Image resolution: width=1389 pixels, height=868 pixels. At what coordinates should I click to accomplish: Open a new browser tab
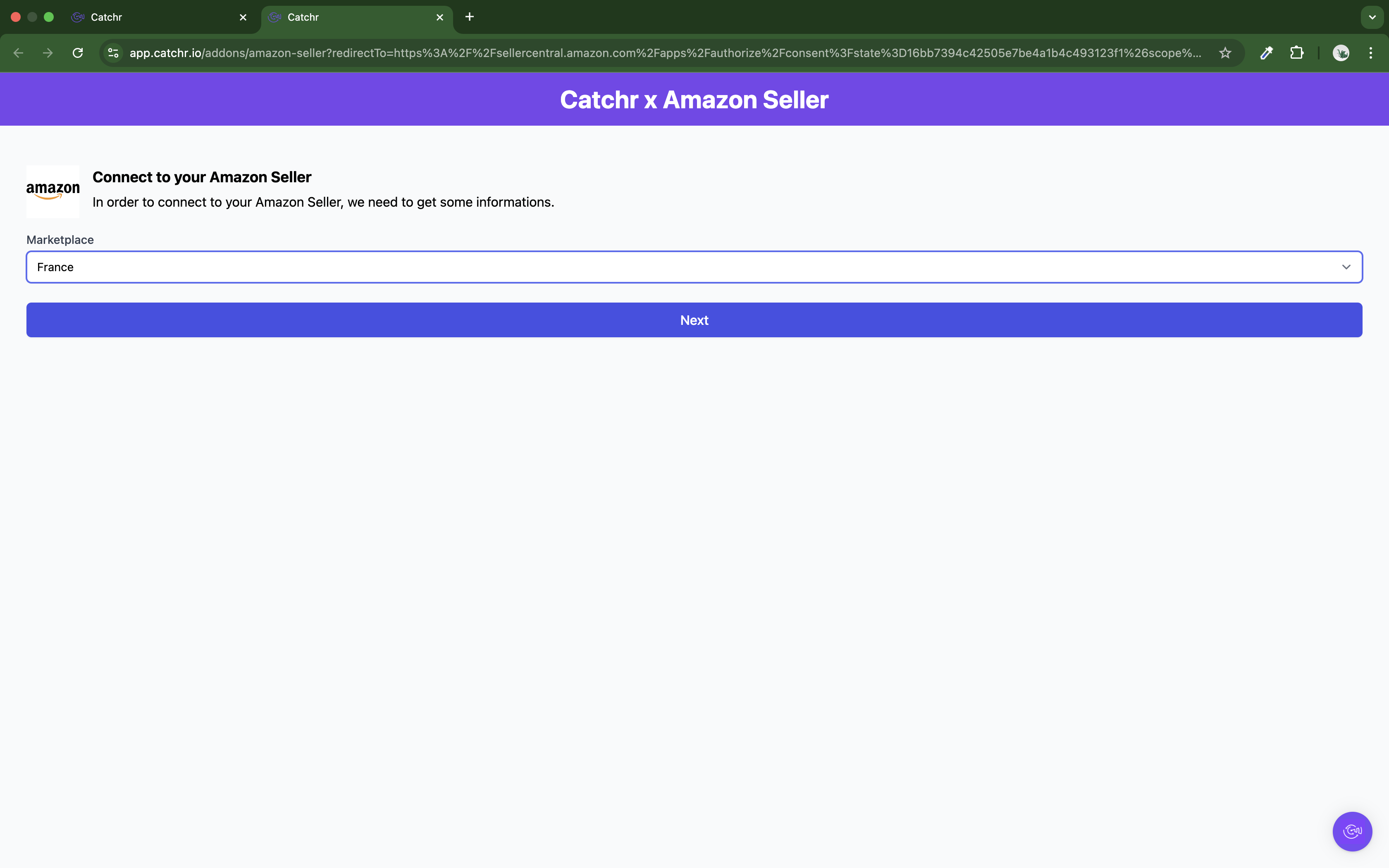tap(470, 17)
